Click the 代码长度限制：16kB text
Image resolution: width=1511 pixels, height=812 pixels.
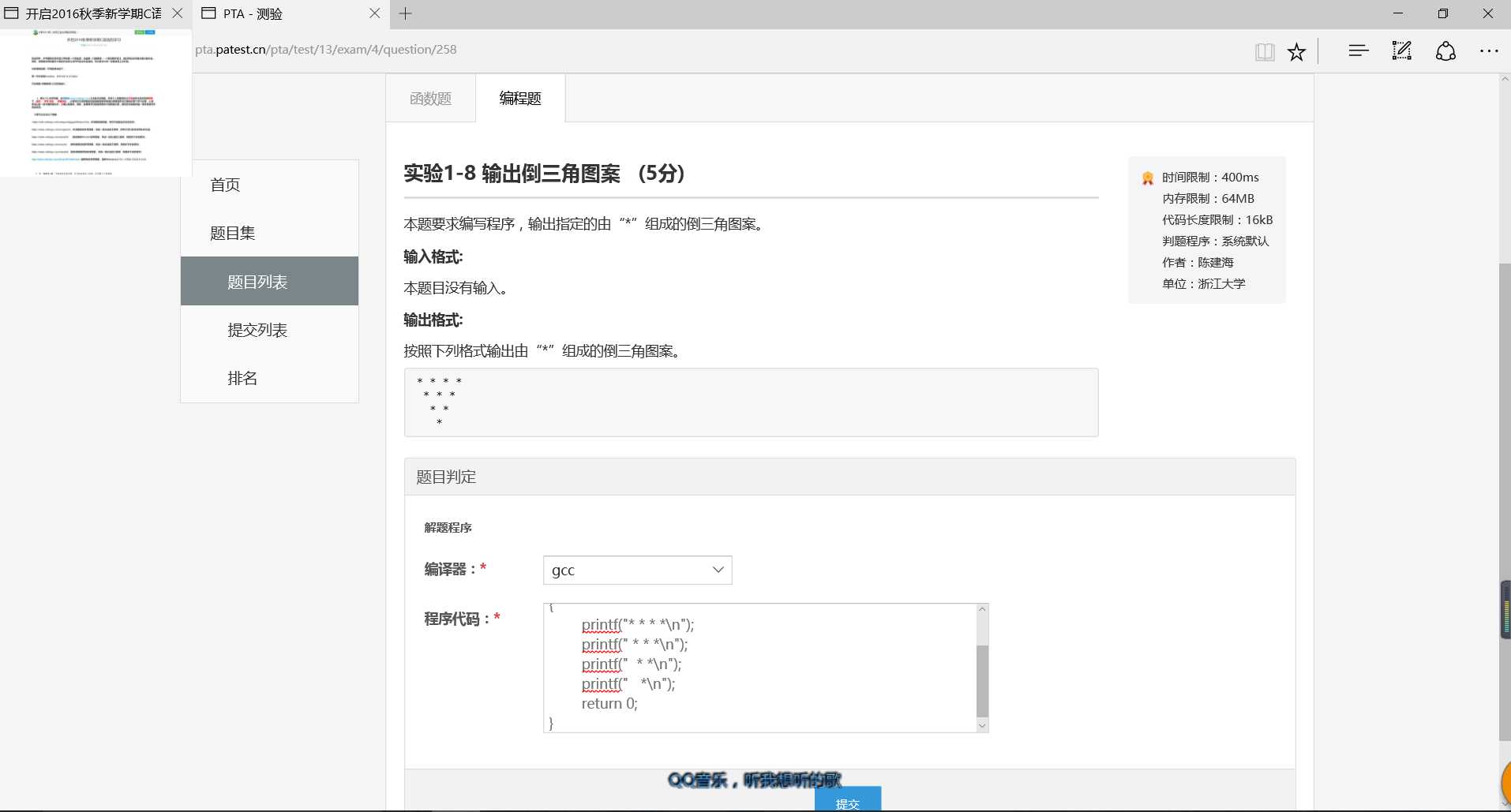[1217, 220]
